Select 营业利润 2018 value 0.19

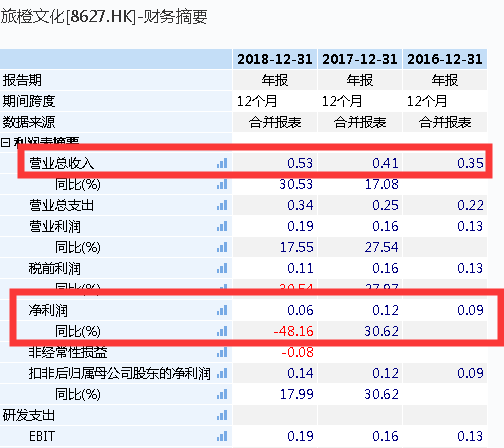(x=300, y=226)
